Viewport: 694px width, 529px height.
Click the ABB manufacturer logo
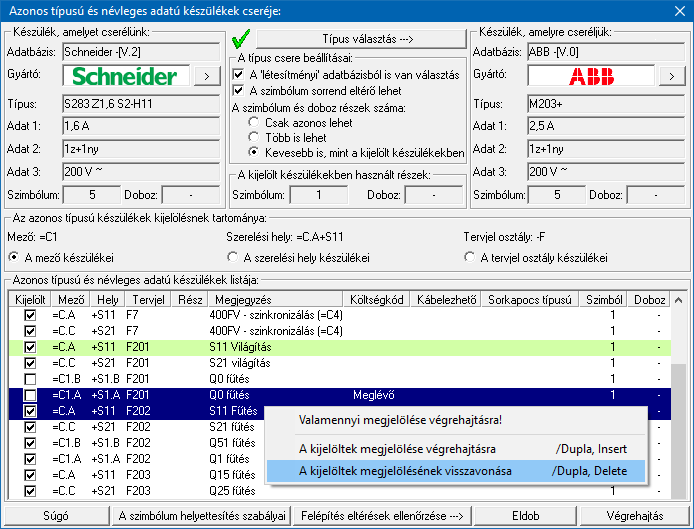591,76
